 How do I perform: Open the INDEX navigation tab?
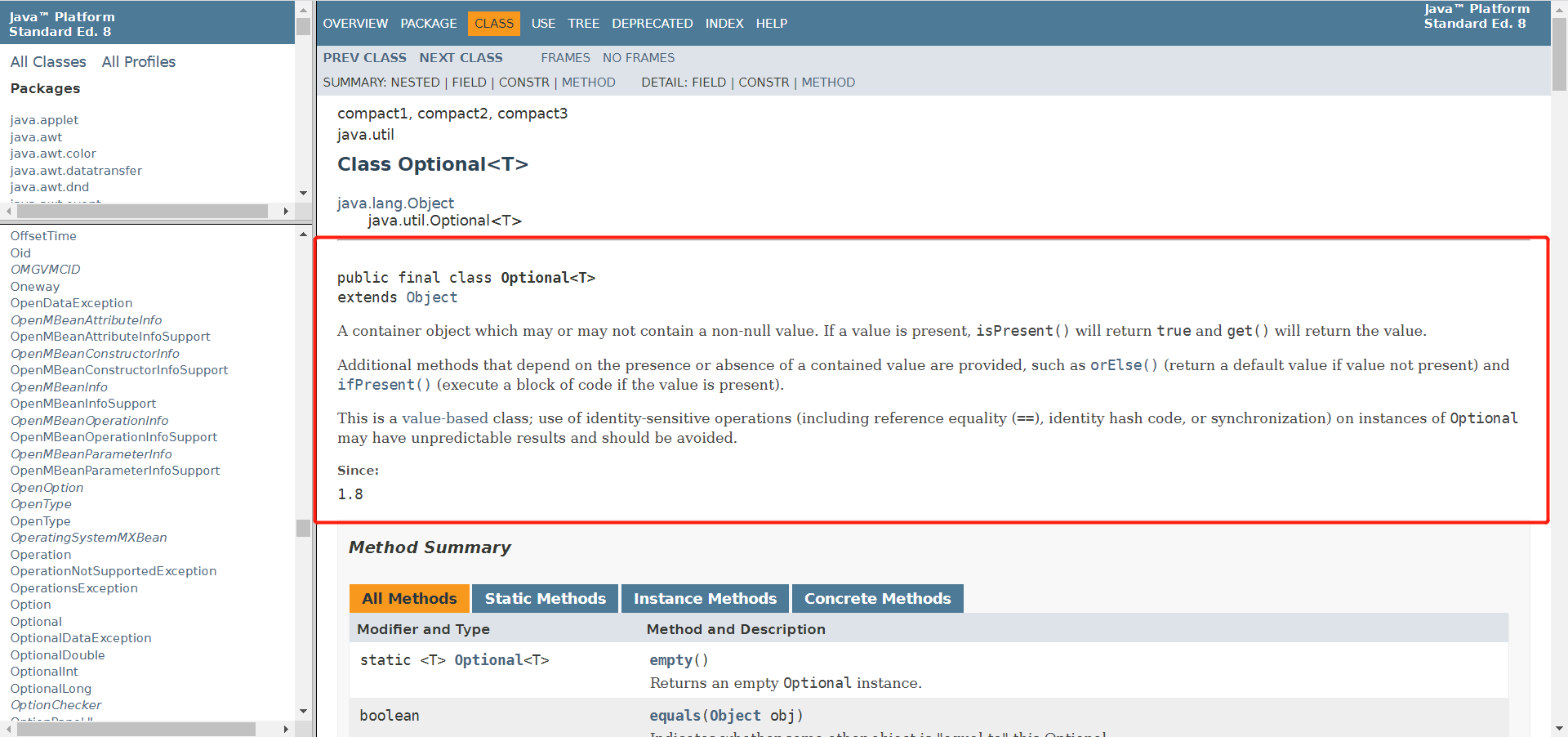click(x=724, y=24)
